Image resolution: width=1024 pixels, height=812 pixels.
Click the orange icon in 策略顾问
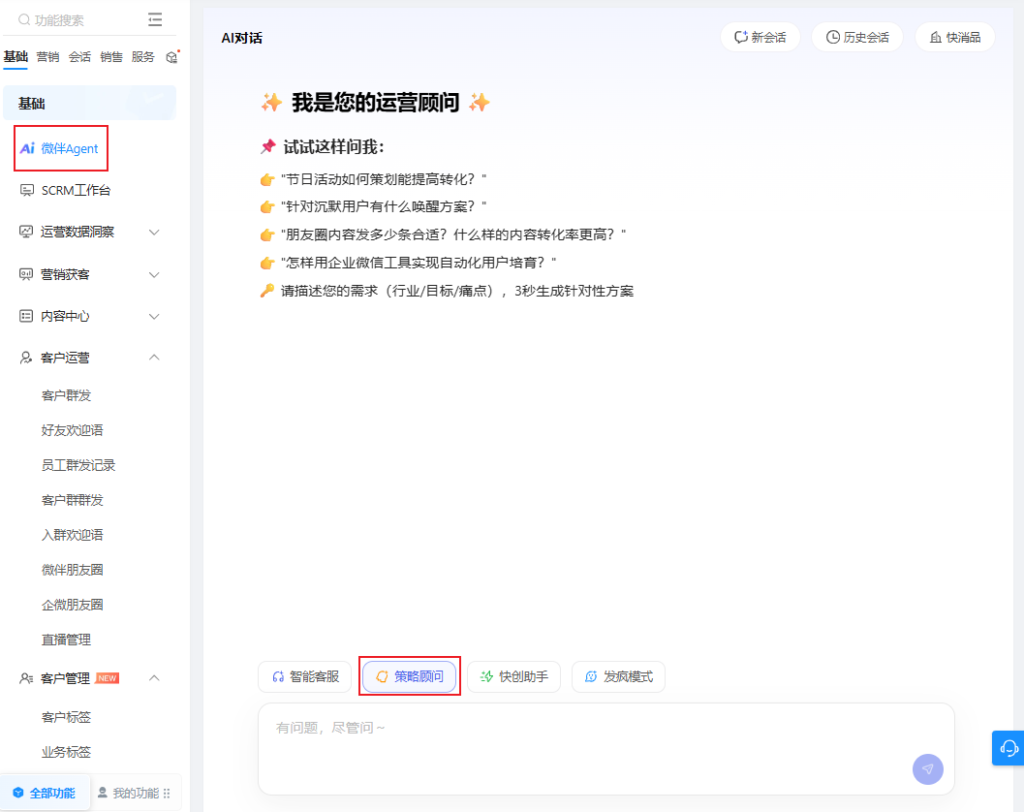(382, 677)
